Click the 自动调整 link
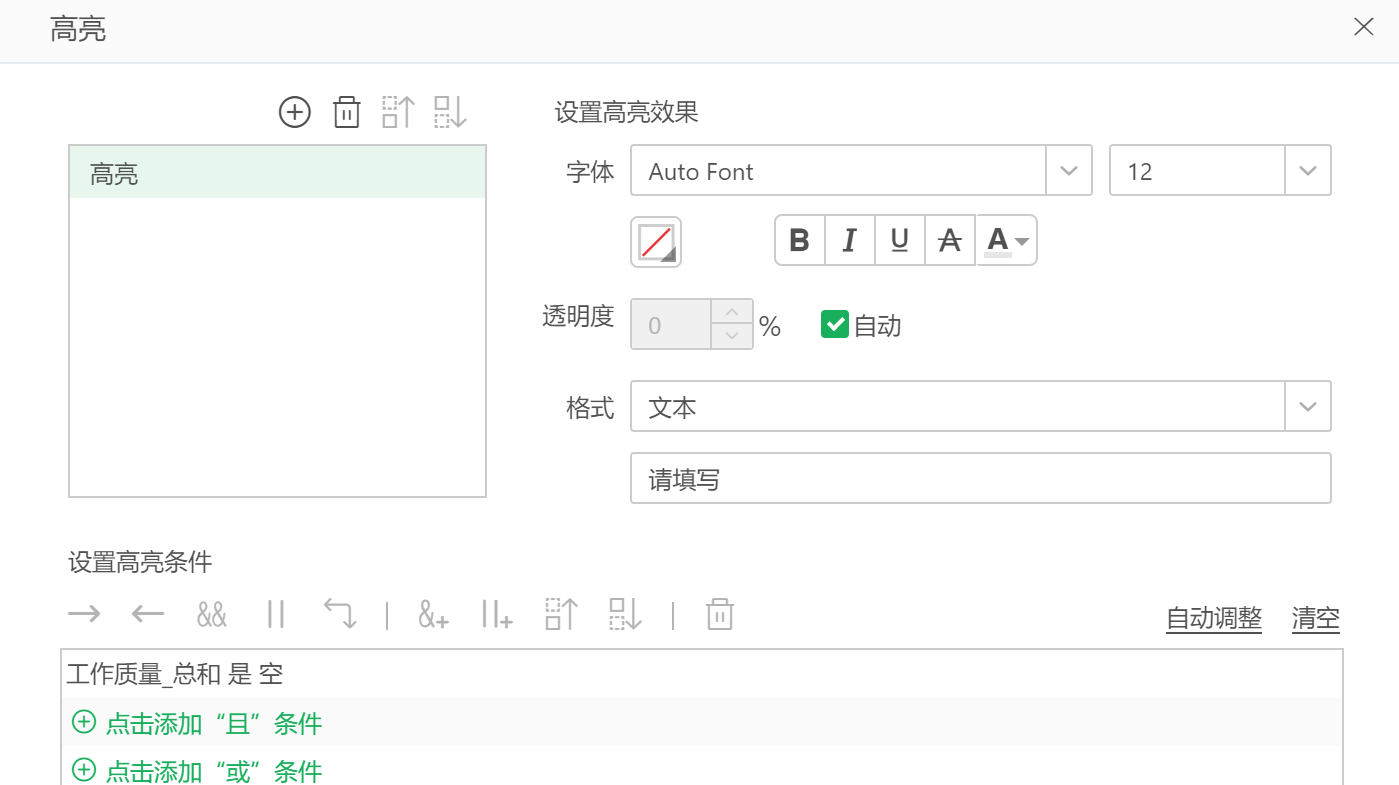This screenshot has height=785, width=1399. click(x=1214, y=618)
